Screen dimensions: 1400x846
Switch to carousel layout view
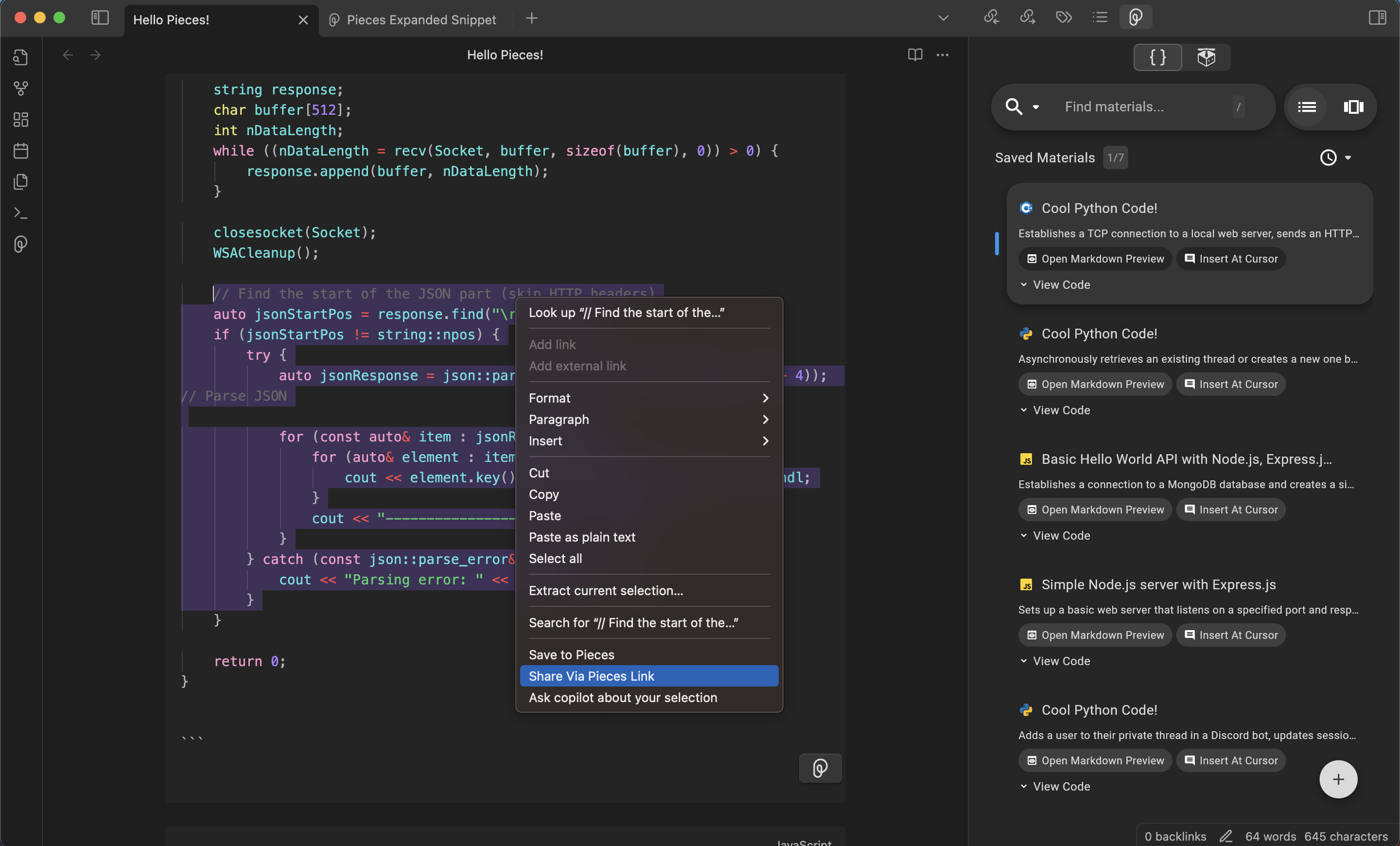[x=1353, y=107]
